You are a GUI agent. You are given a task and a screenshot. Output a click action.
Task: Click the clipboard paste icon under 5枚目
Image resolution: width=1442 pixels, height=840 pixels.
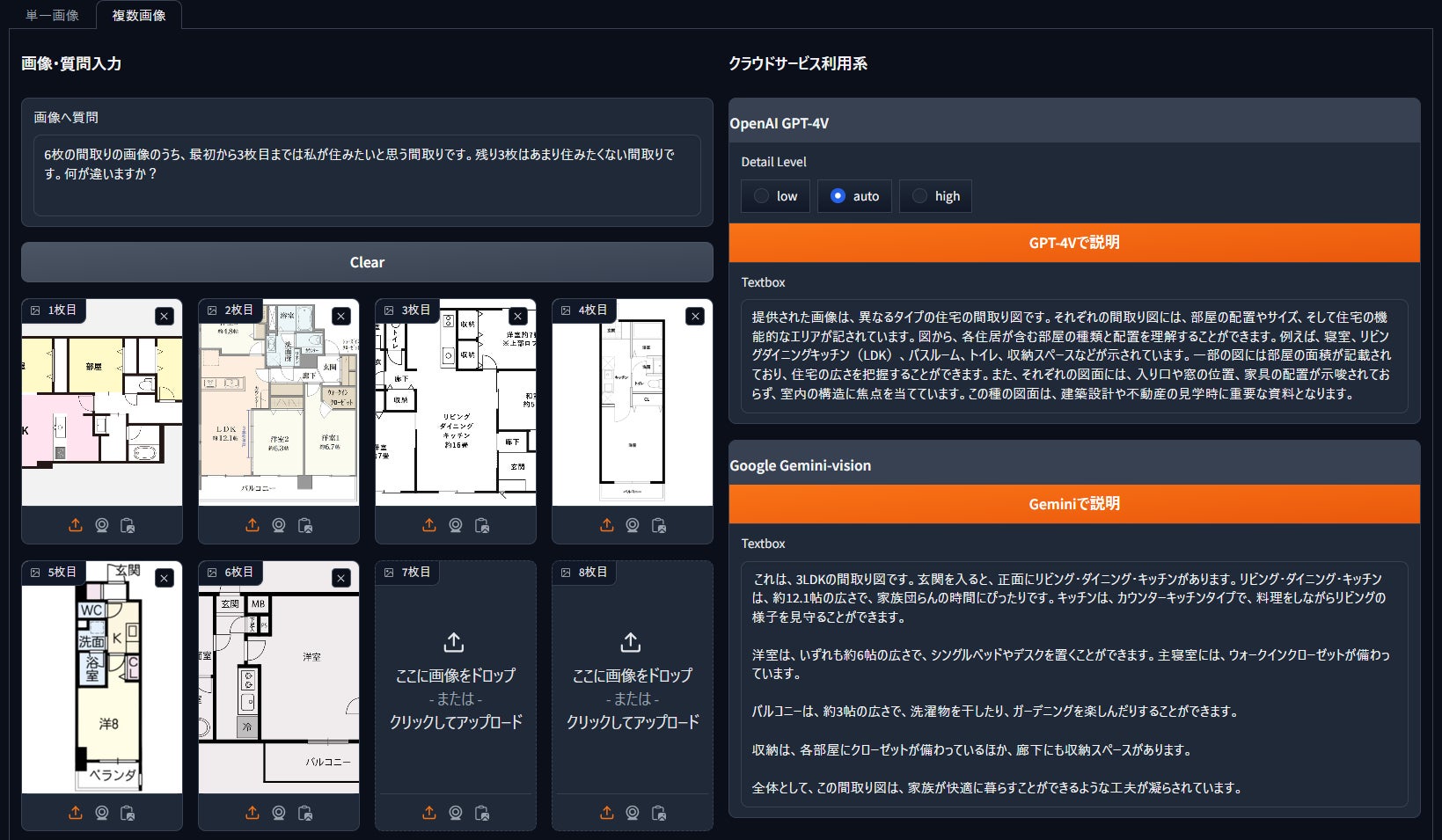click(128, 813)
